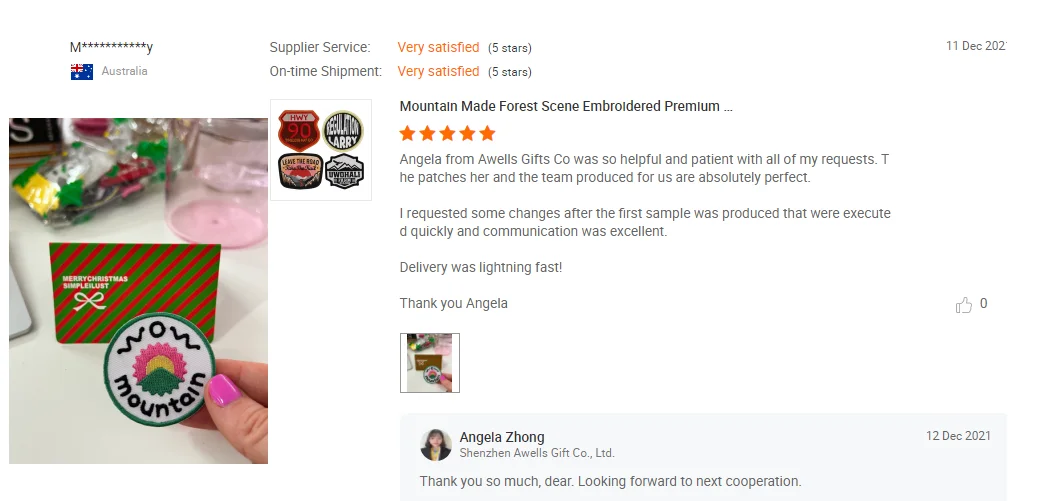Click Supplier Service Very satisfied rating
Screen dimensions: 1047x501
(438, 47)
